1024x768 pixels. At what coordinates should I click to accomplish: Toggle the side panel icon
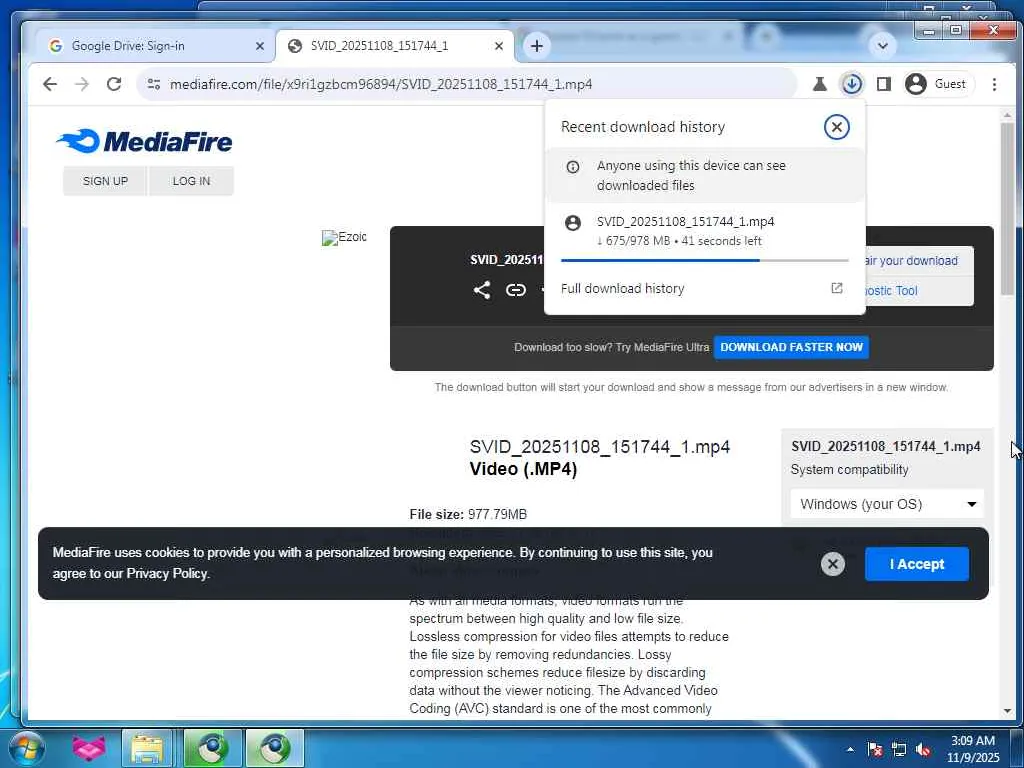(x=884, y=84)
